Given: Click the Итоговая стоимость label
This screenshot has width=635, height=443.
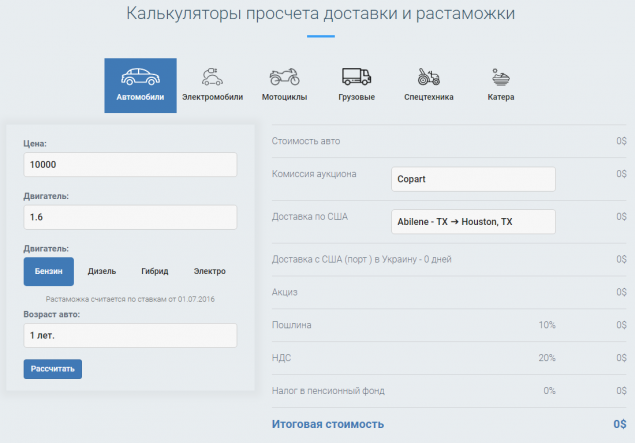Looking at the screenshot, I should [328, 424].
